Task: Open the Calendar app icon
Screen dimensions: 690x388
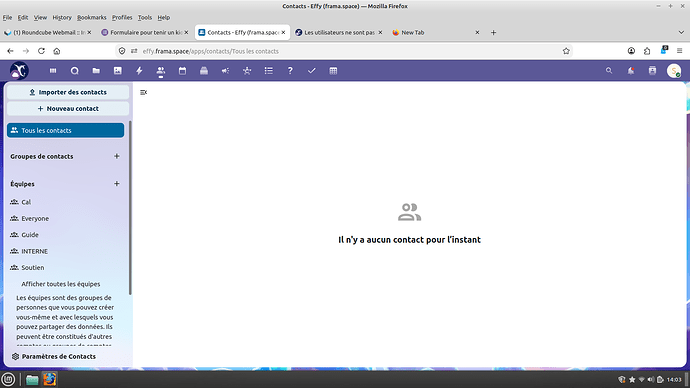Action: point(182,71)
